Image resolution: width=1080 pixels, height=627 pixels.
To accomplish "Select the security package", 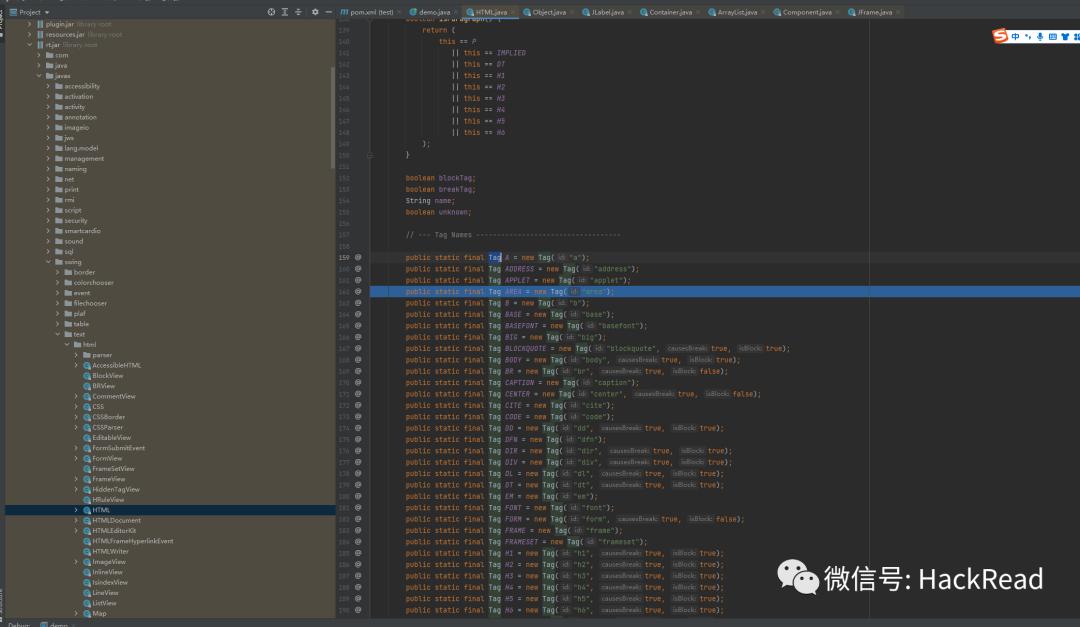I will 76,220.
